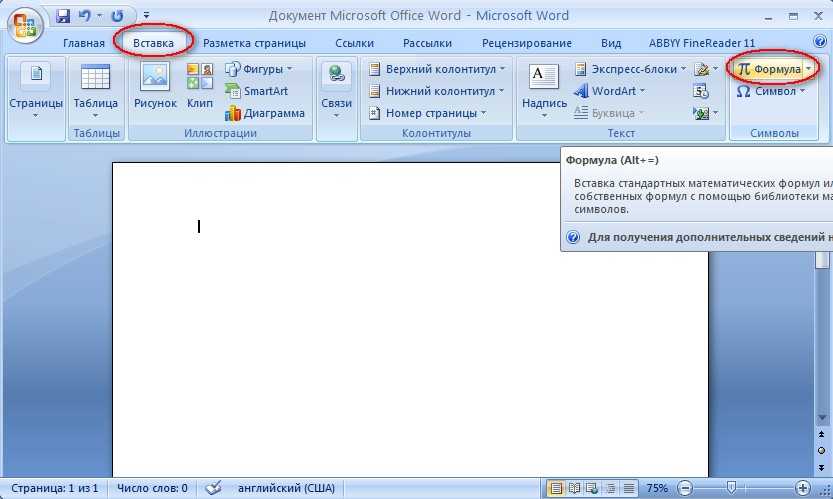Undo the last action

pos(84,16)
